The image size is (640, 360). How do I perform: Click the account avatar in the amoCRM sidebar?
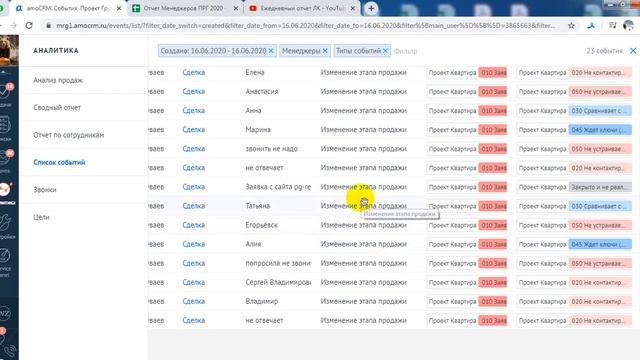[x=9, y=50]
